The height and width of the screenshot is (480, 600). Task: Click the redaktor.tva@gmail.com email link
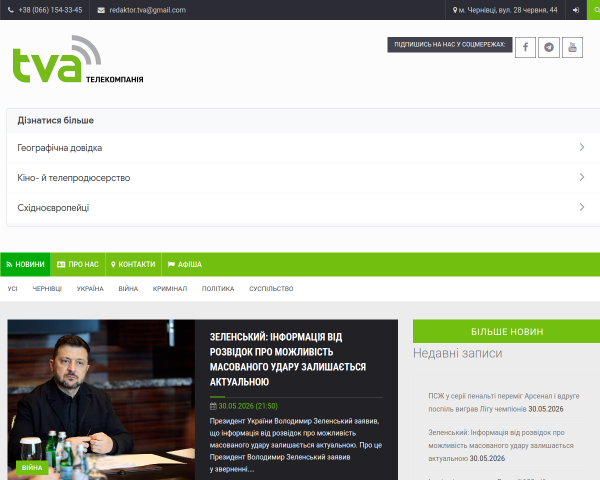pos(148,10)
